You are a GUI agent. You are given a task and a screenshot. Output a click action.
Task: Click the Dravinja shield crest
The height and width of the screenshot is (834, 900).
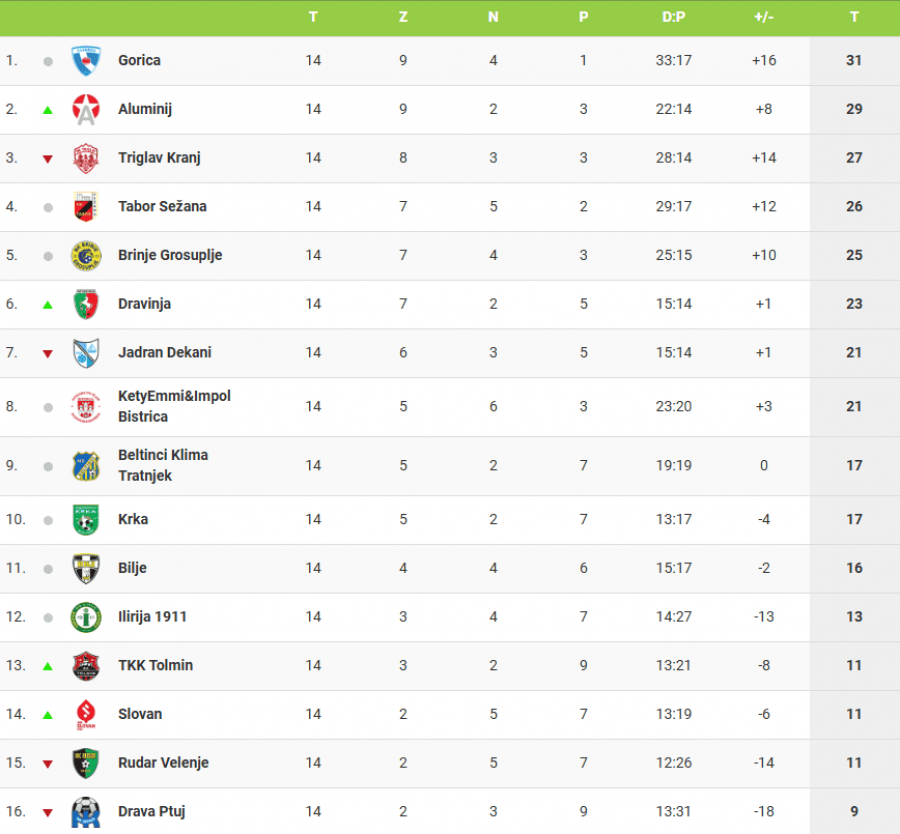point(85,304)
